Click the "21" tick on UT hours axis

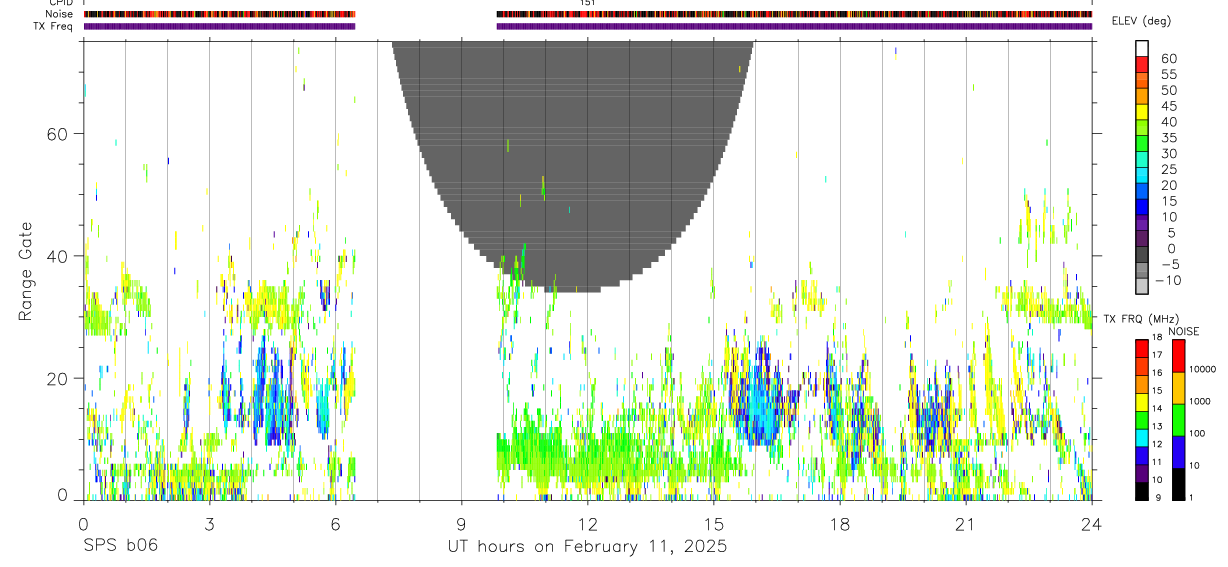965,524
